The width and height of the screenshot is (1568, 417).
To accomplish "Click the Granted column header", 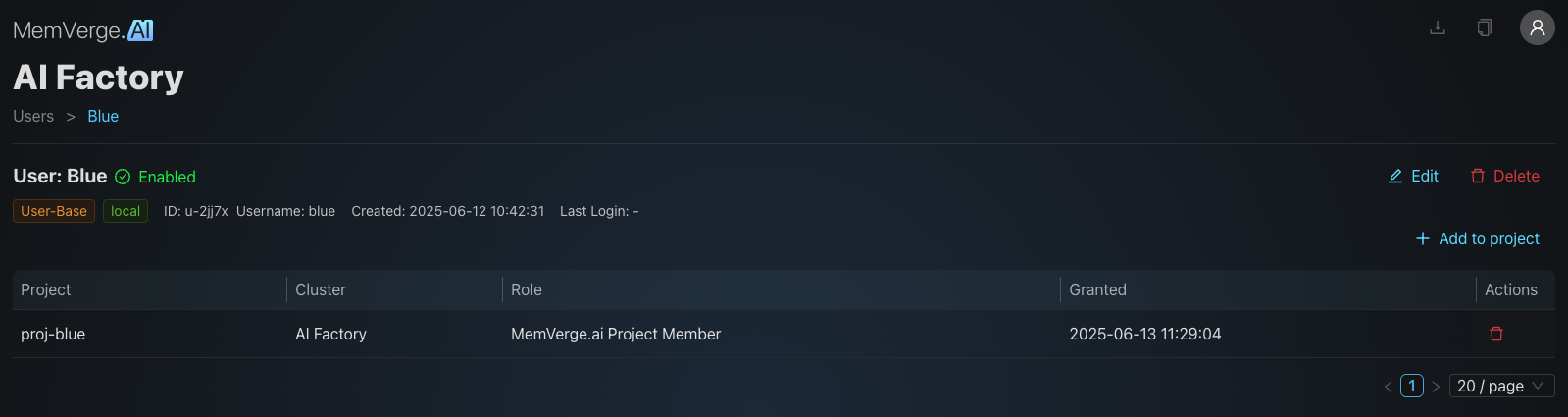I will point(1097,289).
